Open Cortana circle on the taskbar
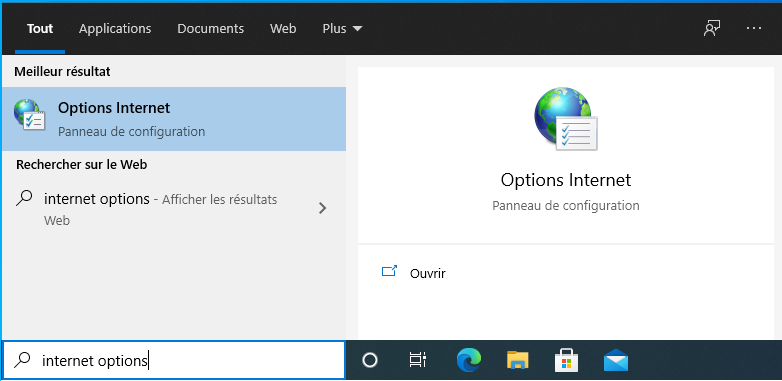 coord(370,360)
